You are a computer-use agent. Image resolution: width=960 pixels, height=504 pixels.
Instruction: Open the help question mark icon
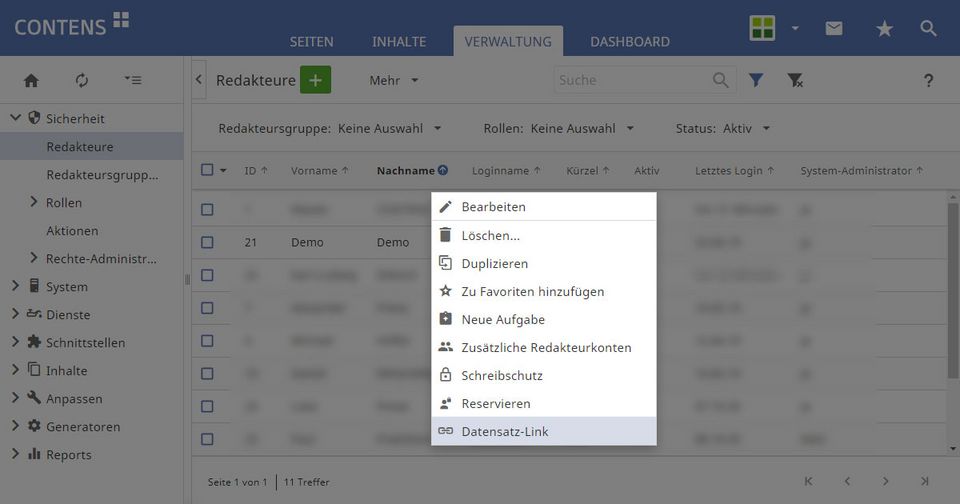tap(928, 81)
